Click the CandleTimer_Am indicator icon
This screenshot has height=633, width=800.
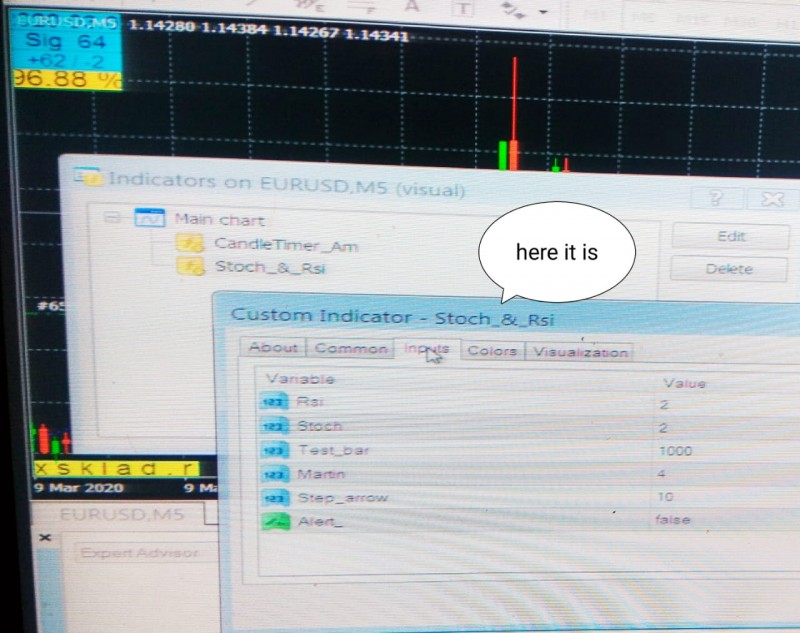190,243
